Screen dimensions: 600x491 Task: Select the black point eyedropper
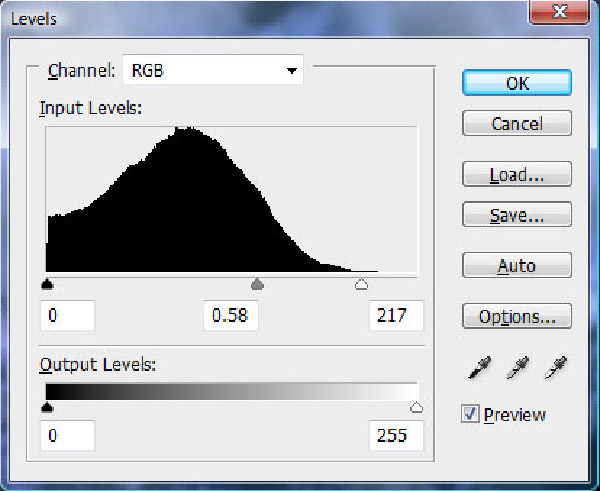click(479, 367)
